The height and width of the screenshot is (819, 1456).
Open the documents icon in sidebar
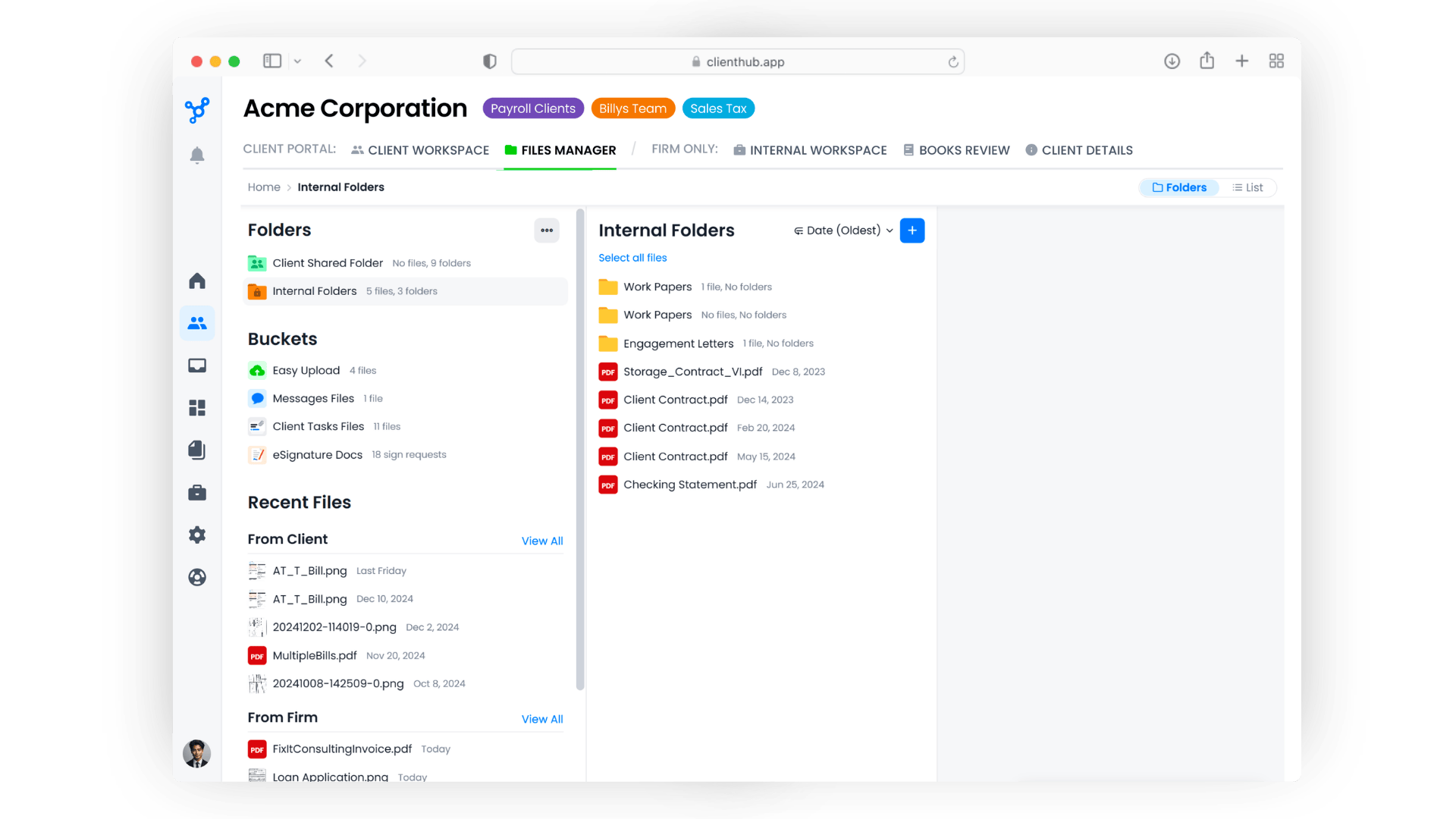[197, 450]
